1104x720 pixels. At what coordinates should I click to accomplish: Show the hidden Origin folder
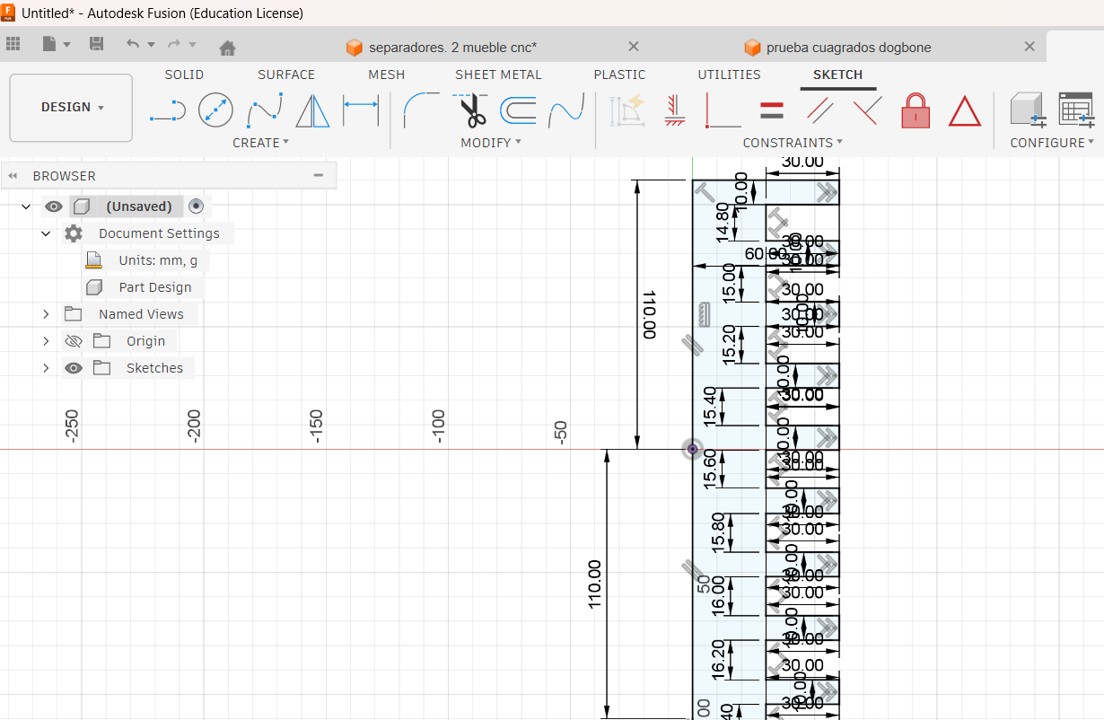73,341
